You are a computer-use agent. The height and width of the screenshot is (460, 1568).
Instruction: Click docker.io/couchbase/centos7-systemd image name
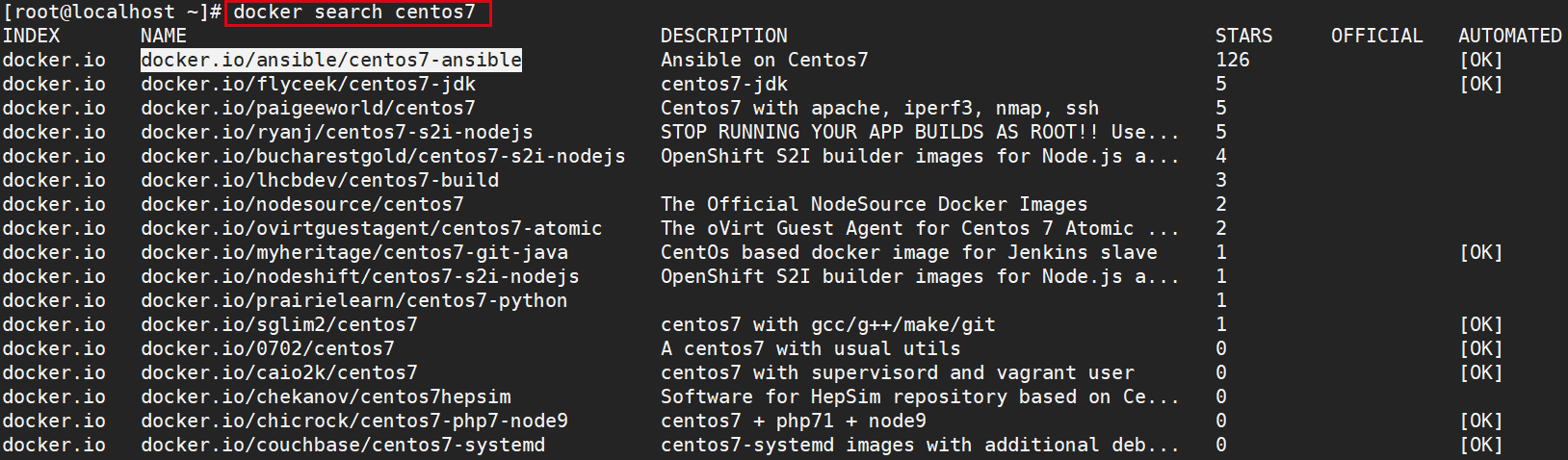coord(343,445)
